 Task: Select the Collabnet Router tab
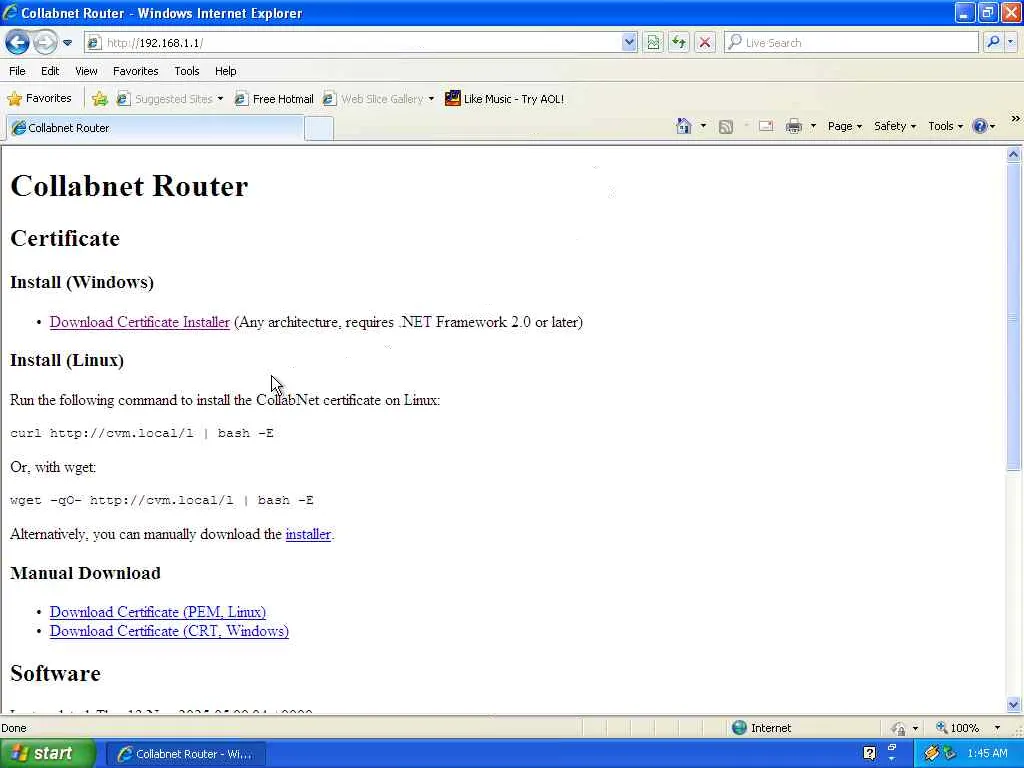pyautogui.click(x=155, y=128)
